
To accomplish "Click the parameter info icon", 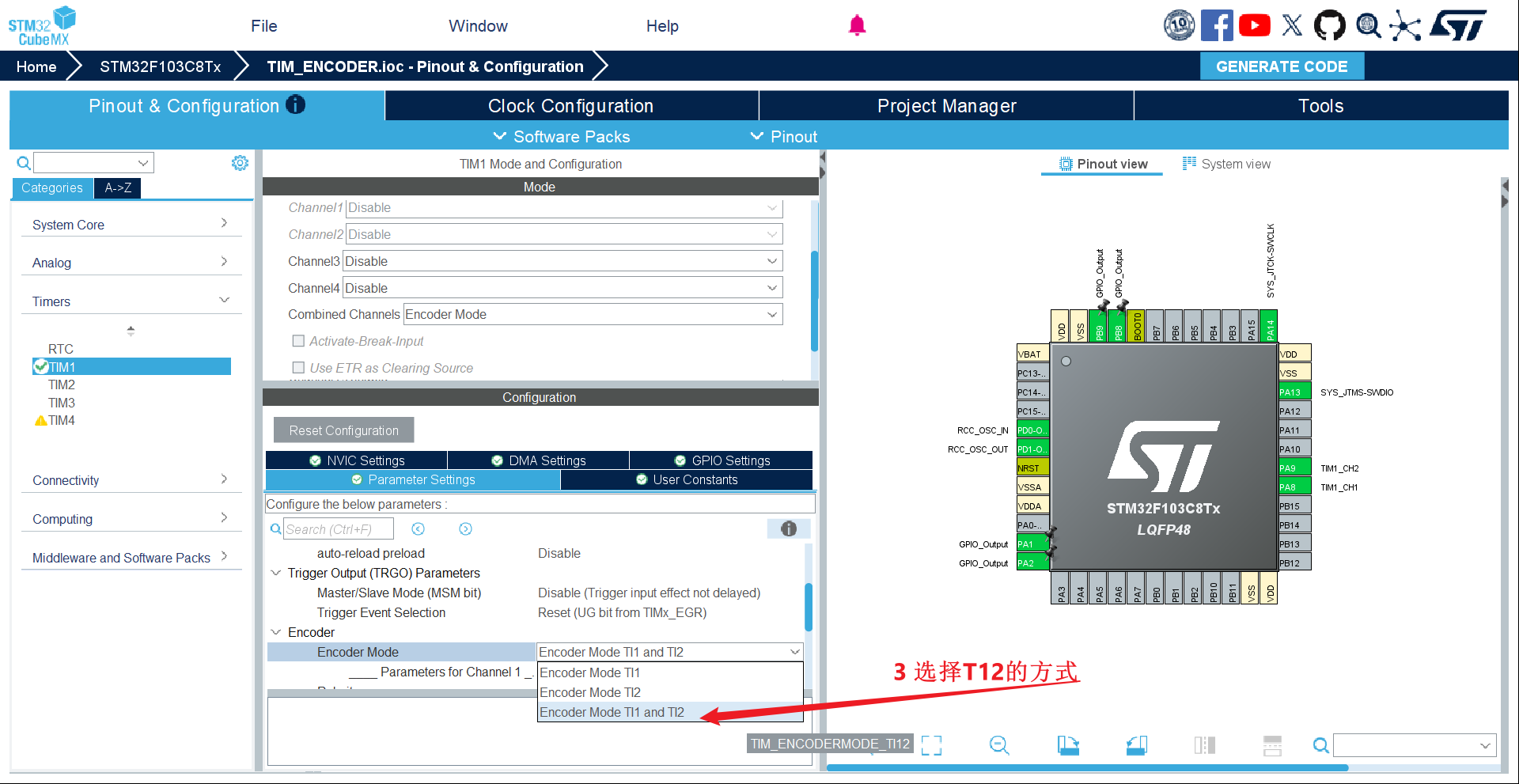I will tap(789, 528).
